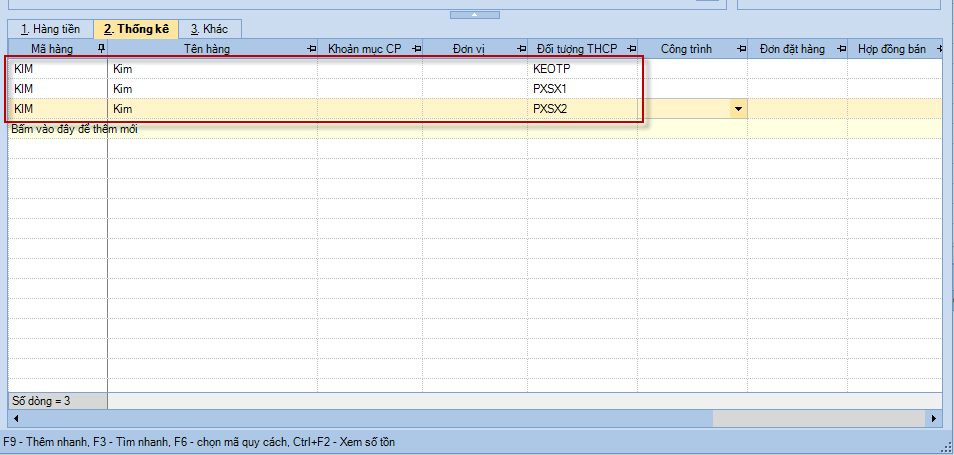Screen dimensions: 954x455
Task: Click horizontal scrollbar left arrow
Action: point(15,419)
